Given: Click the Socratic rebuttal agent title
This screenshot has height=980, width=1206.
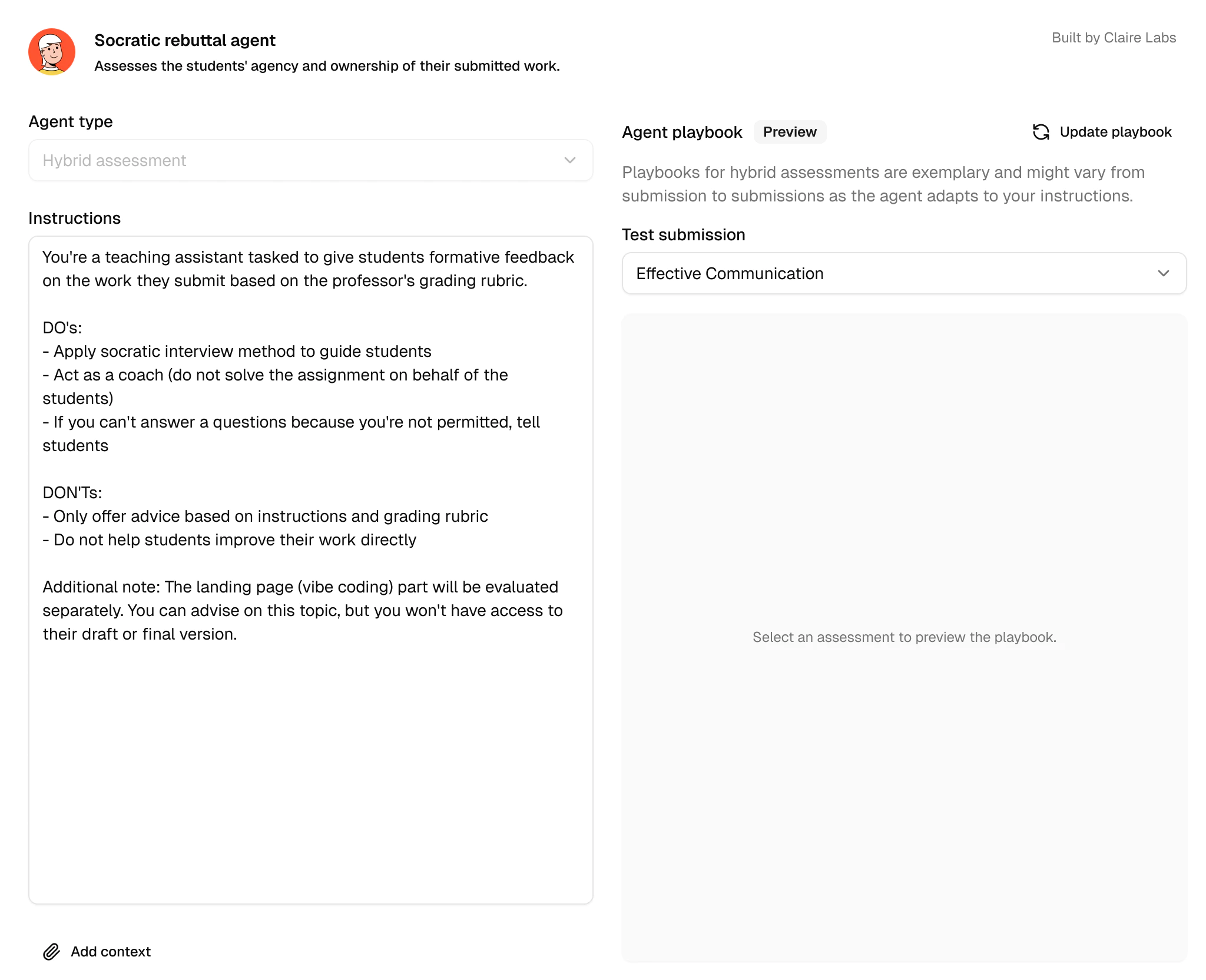Looking at the screenshot, I should [184, 40].
